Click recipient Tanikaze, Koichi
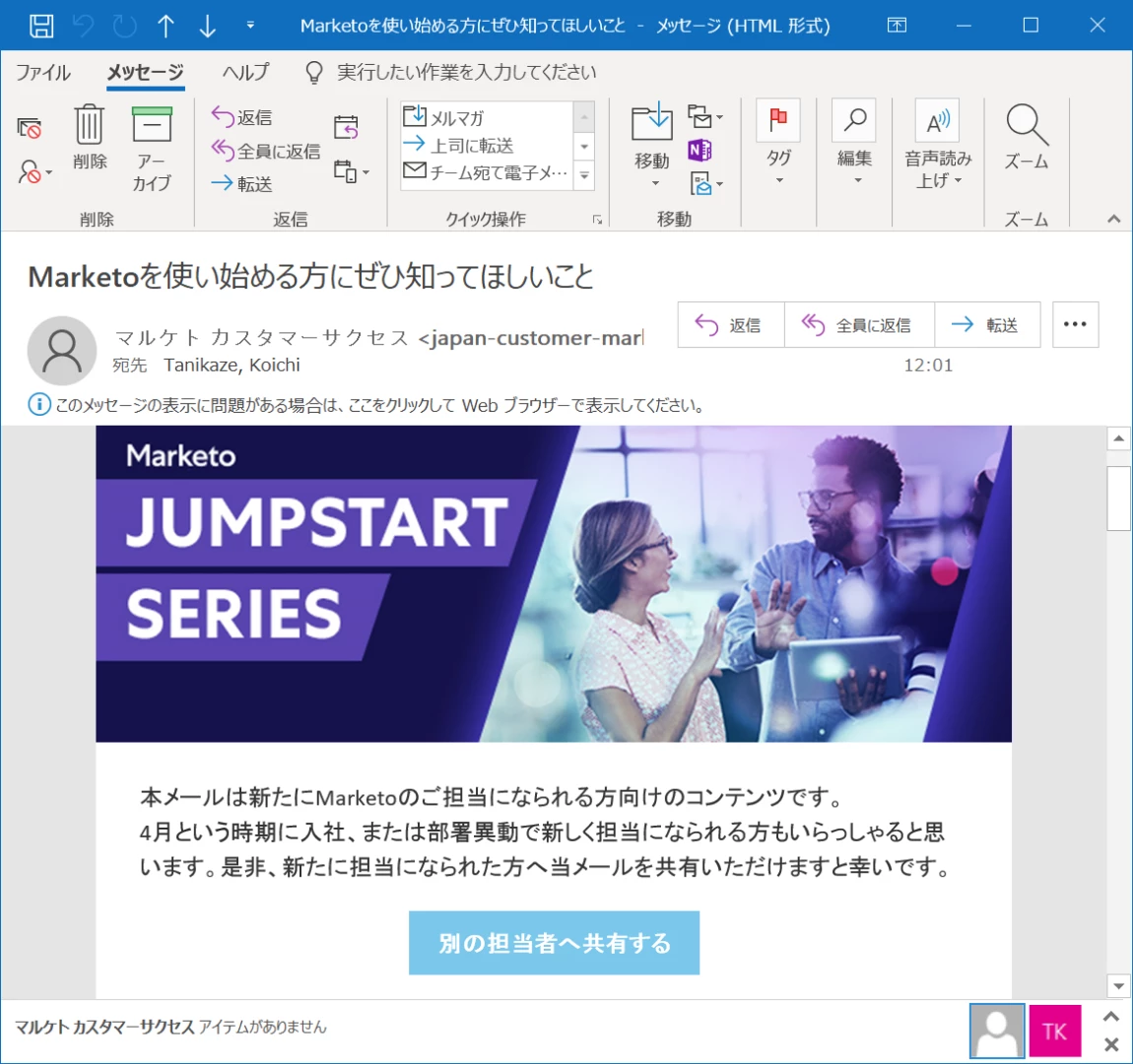This screenshot has height=1064, width=1133. point(232,366)
